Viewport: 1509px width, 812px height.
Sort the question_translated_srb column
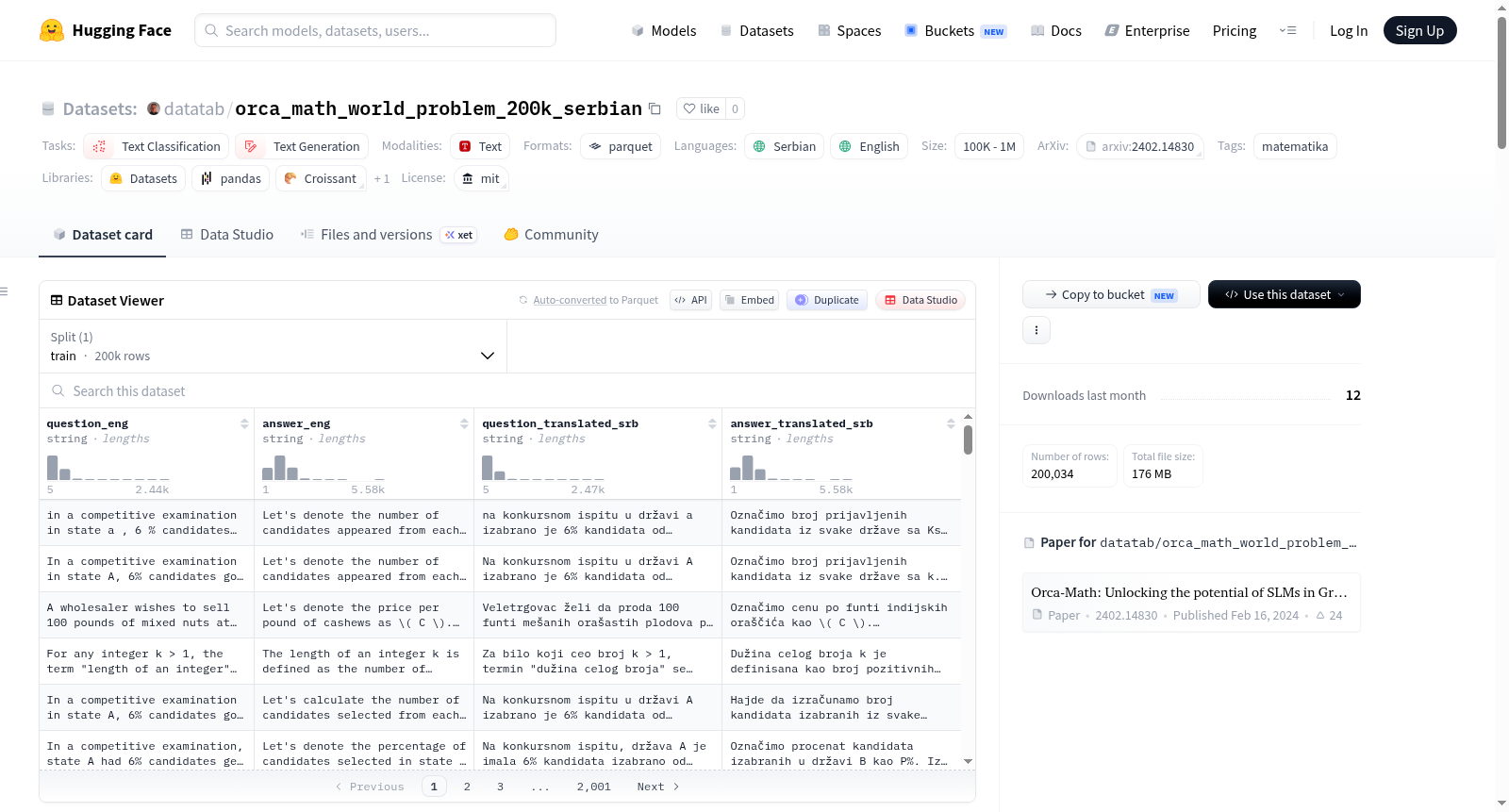point(712,423)
